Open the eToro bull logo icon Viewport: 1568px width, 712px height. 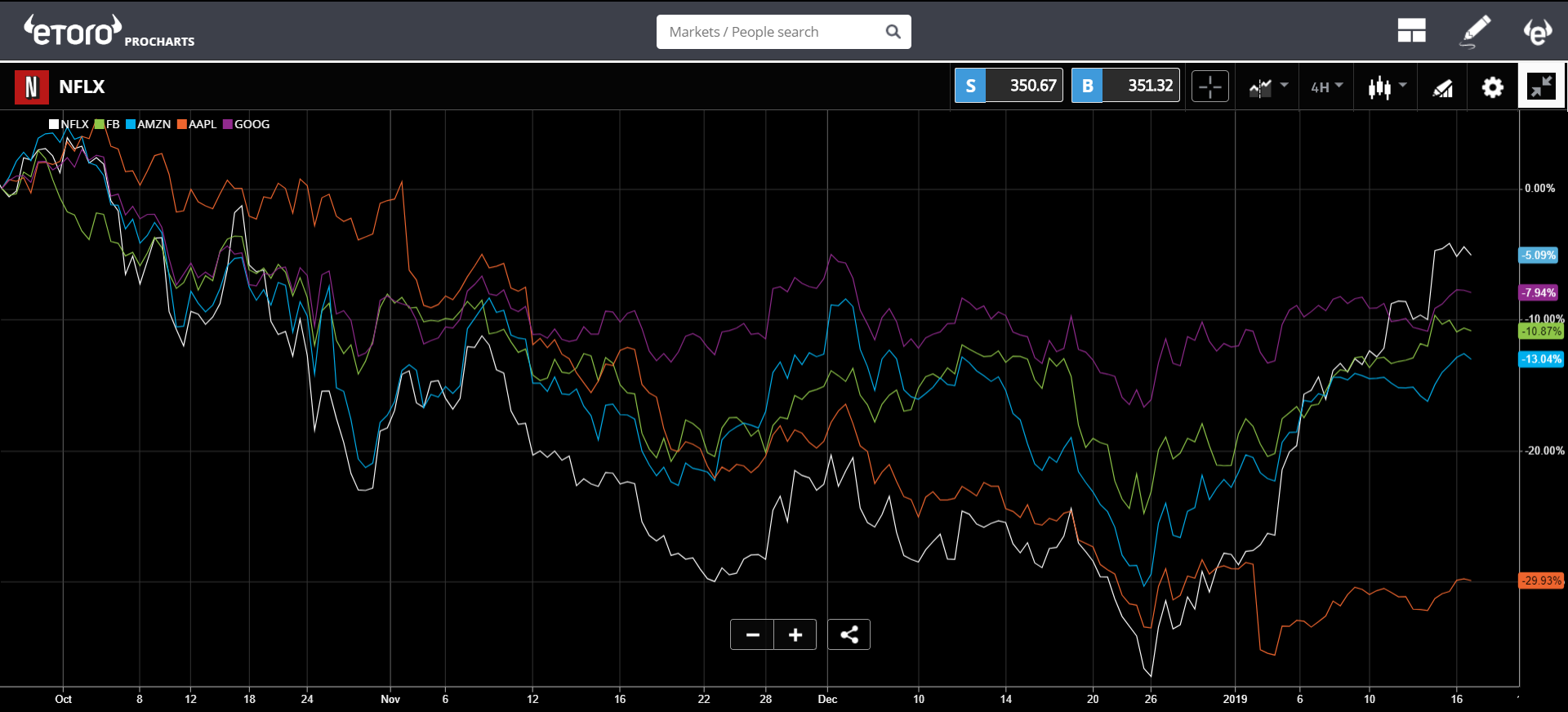(1538, 31)
